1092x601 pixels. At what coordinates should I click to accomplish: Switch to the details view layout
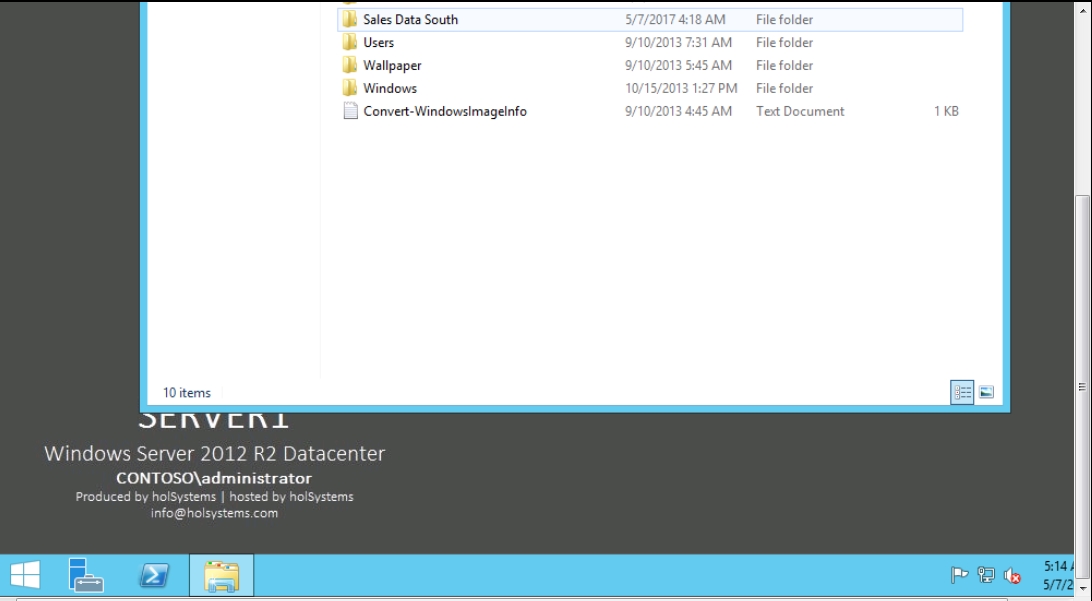(x=962, y=393)
